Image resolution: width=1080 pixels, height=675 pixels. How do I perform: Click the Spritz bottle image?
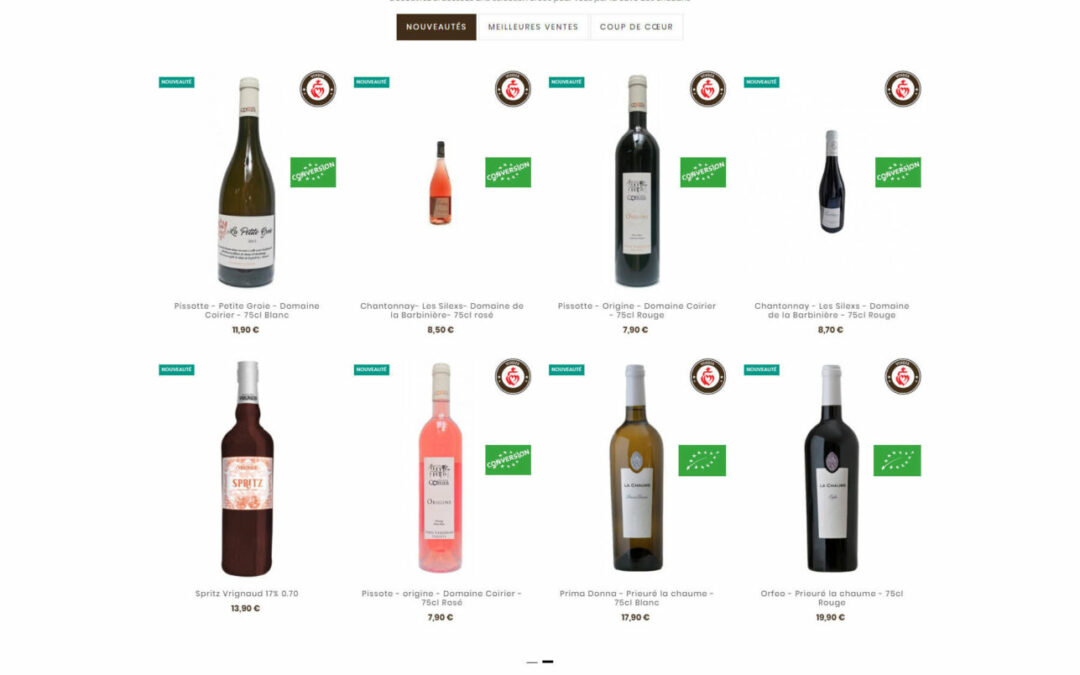coord(247,468)
